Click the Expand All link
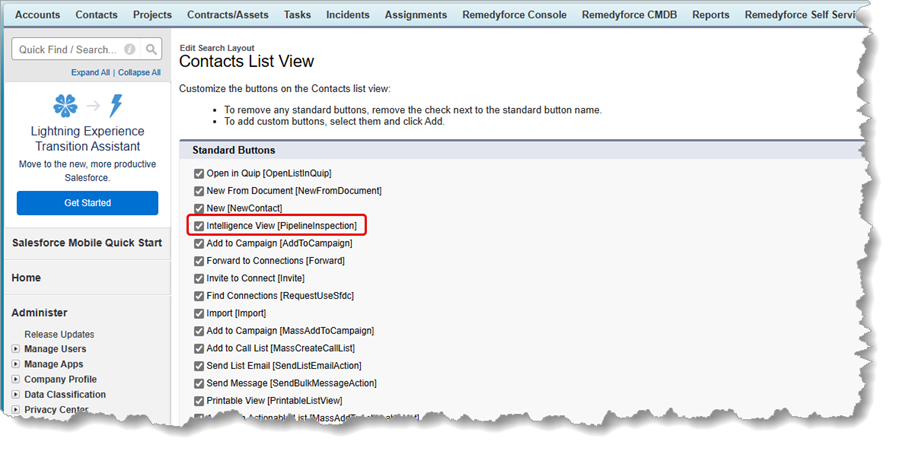 (x=90, y=72)
